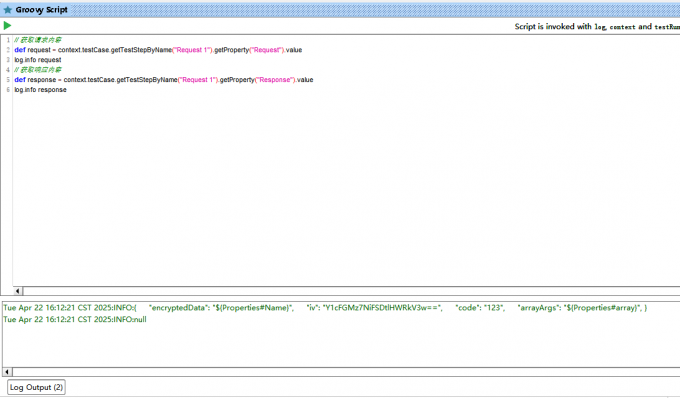680x398 pixels.
Task: Click line number 6 in the gutter
Action: point(8,90)
